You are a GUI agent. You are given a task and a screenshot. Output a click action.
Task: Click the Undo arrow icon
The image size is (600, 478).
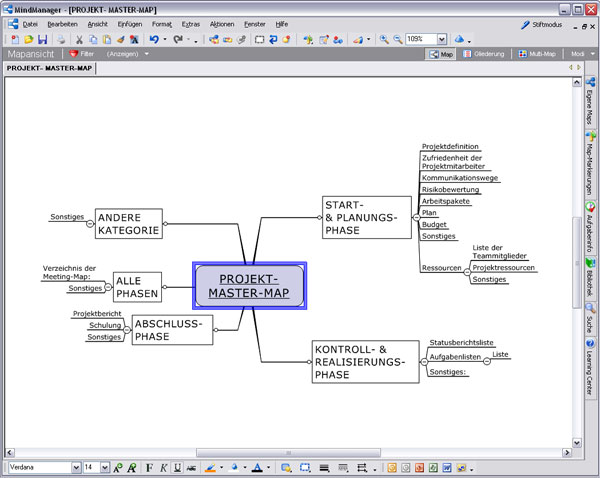click(x=154, y=39)
